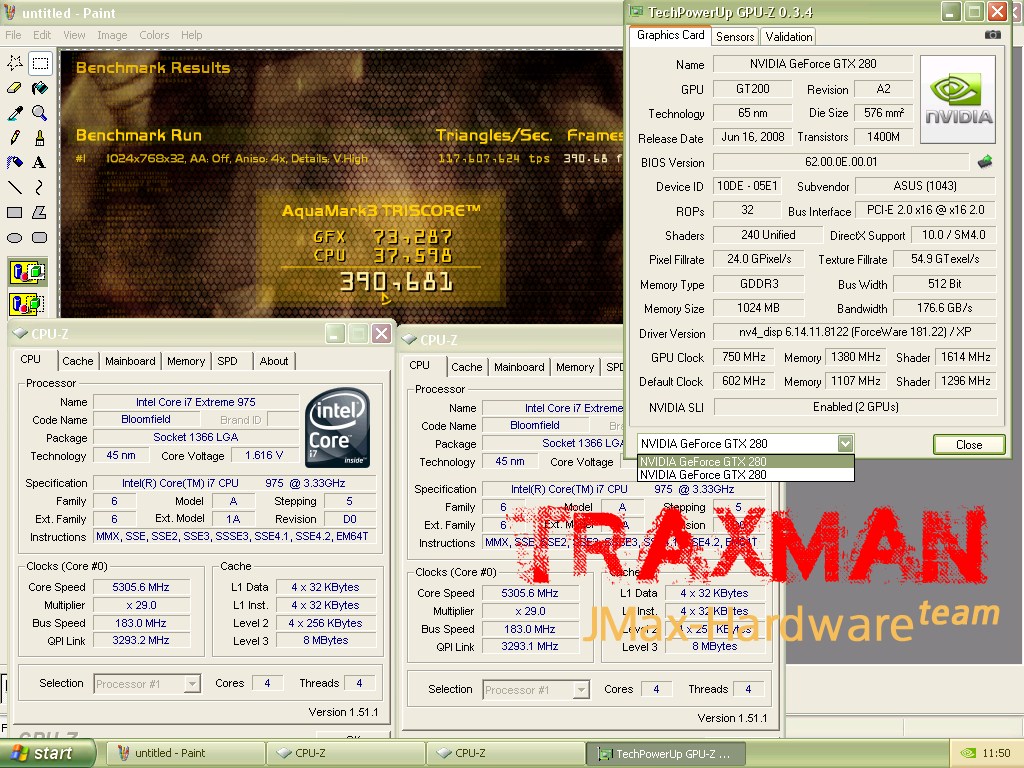Screen dimensions: 1024x768
Task: Click the Close button in GPU-Z
Action: point(969,444)
